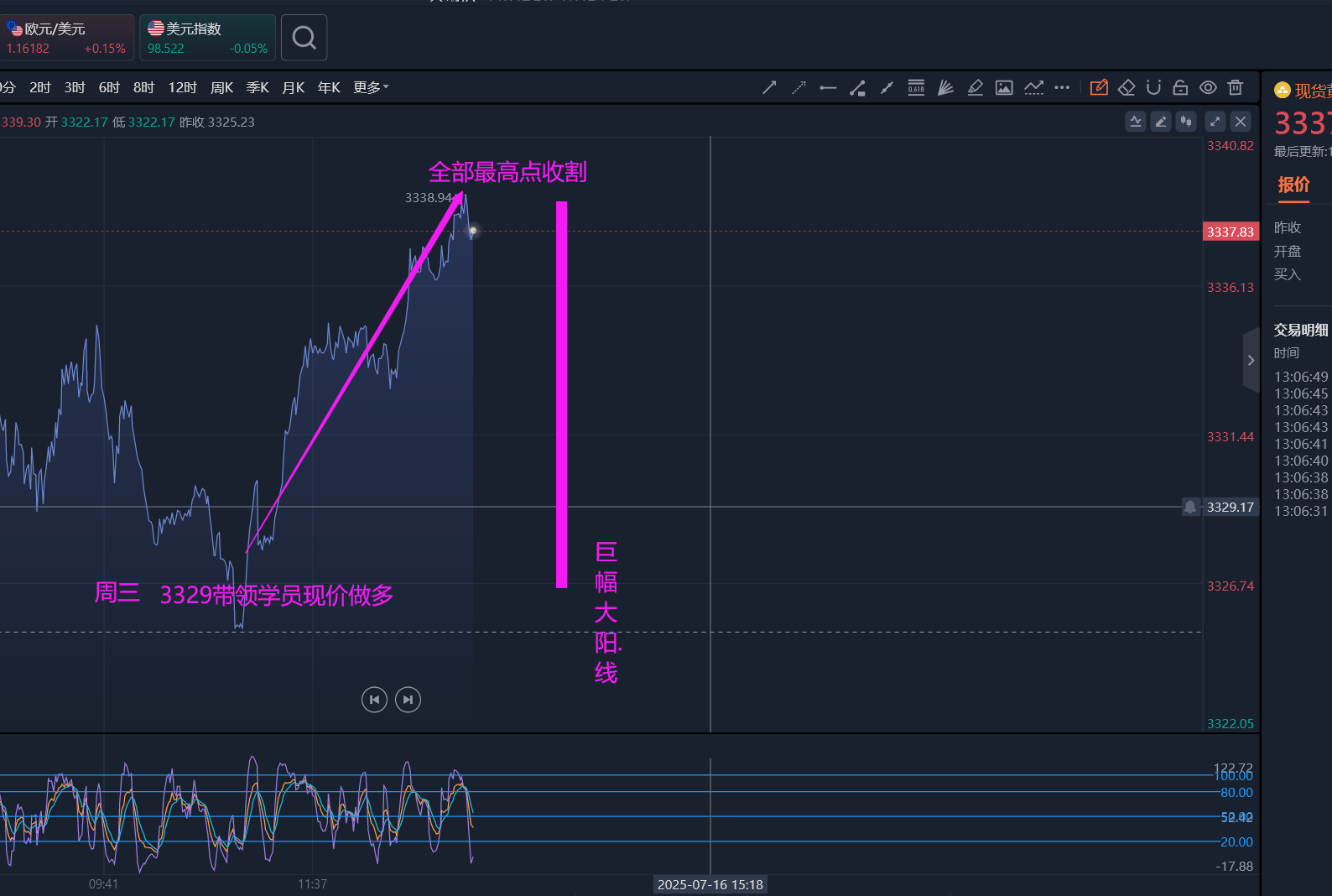The width and height of the screenshot is (1332, 896).
Task: Click the 09:41 time axis label
Action: [x=103, y=884]
